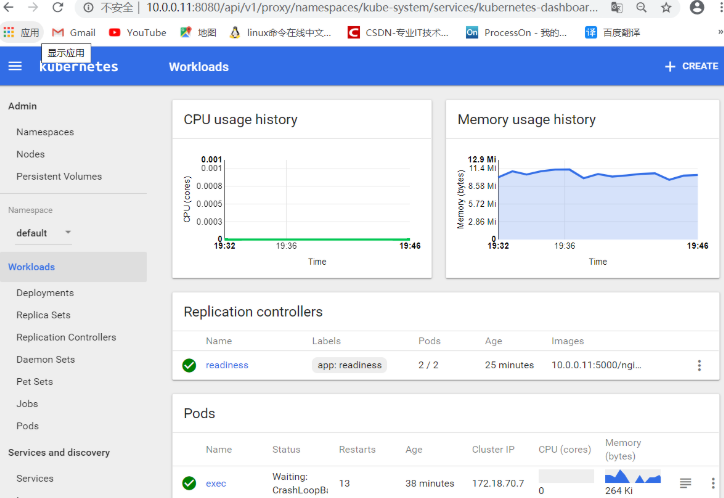Open the 百度翻译 bookmark

point(612,32)
